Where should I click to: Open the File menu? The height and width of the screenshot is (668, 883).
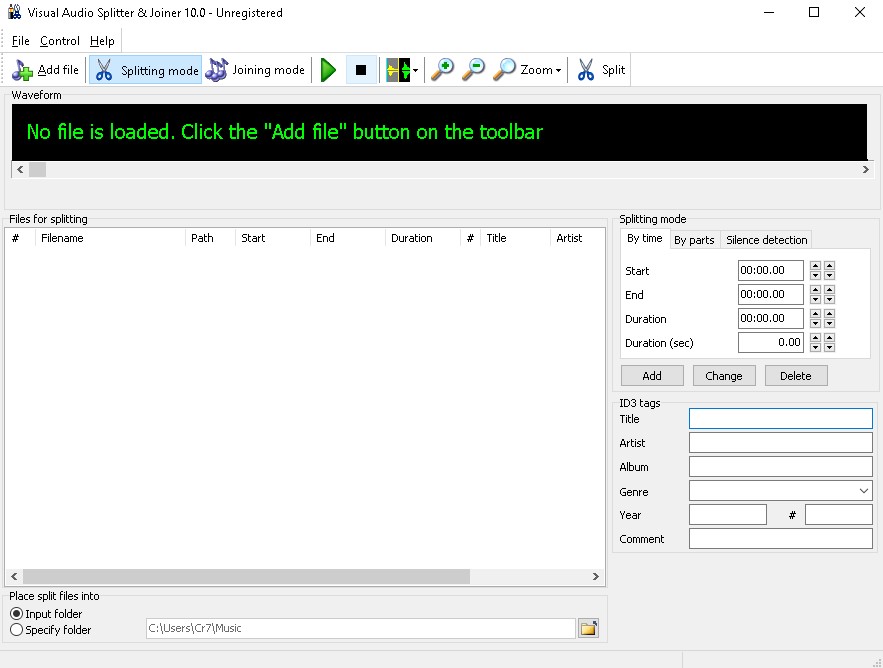(20, 41)
